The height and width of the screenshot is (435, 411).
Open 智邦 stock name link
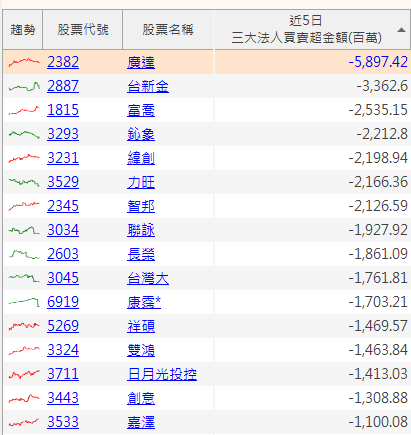click(141, 206)
